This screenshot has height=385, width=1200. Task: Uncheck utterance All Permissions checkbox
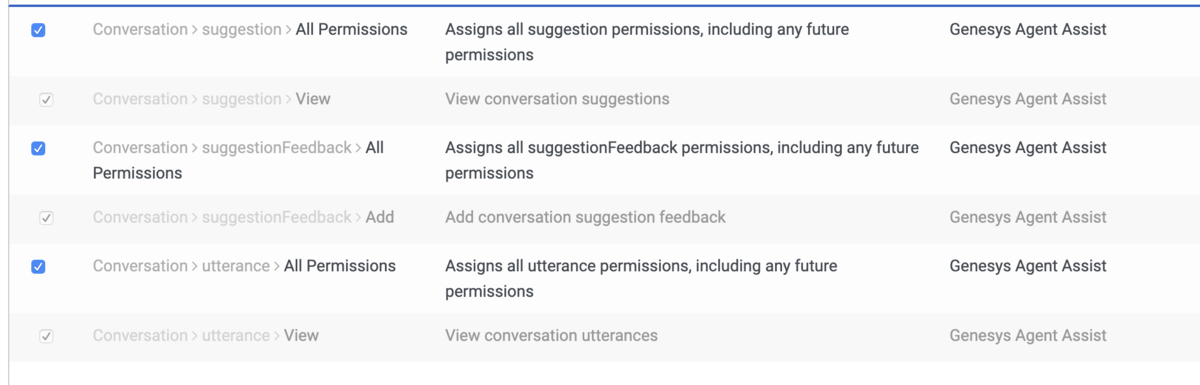click(38, 267)
